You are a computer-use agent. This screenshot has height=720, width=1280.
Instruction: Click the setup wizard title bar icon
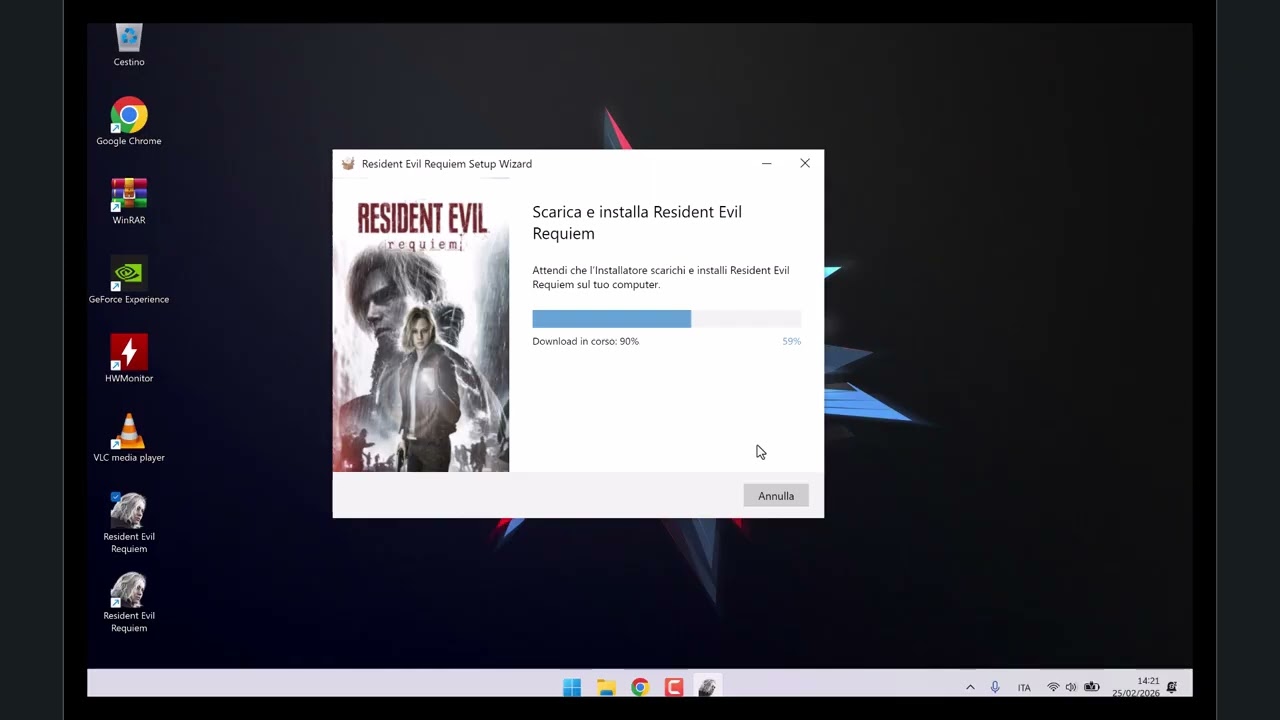click(348, 164)
